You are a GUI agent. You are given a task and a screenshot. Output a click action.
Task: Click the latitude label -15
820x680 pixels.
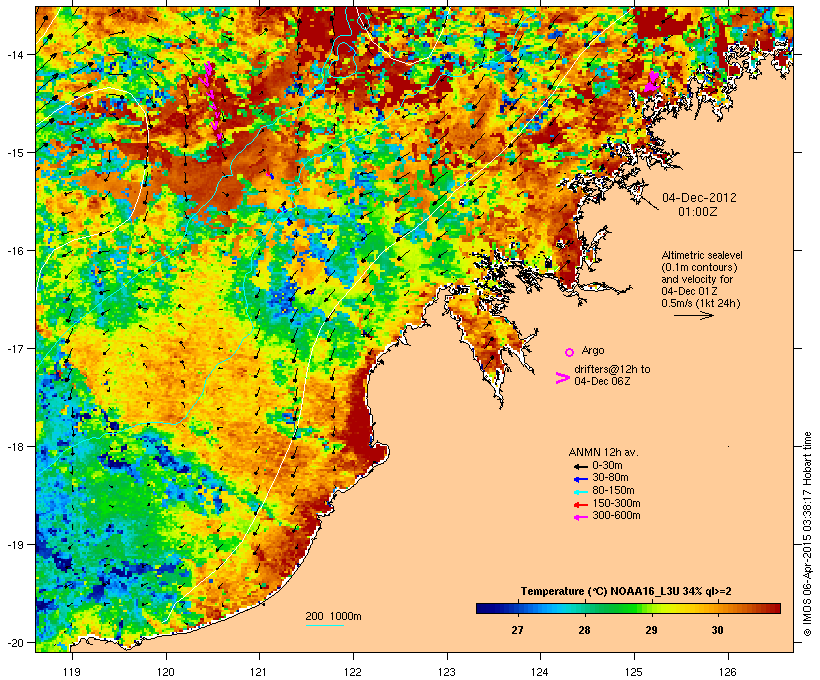click(14, 153)
